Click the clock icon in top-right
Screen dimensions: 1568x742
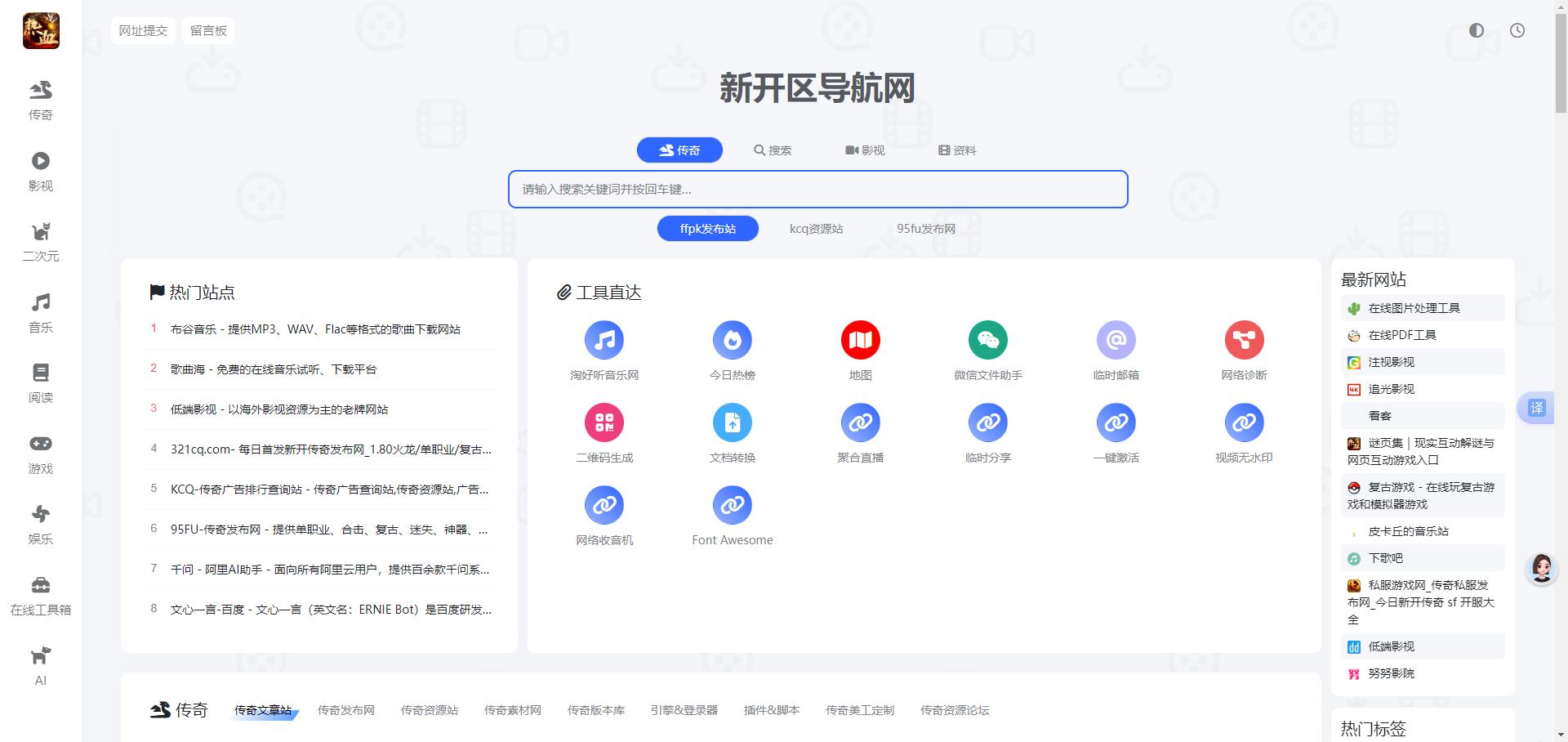point(1517,30)
